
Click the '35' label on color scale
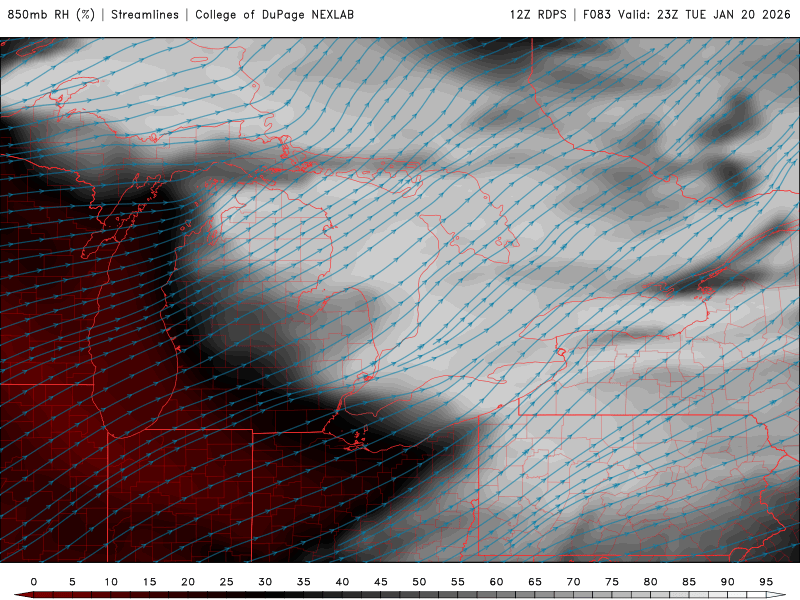click(x=304, y=582)
